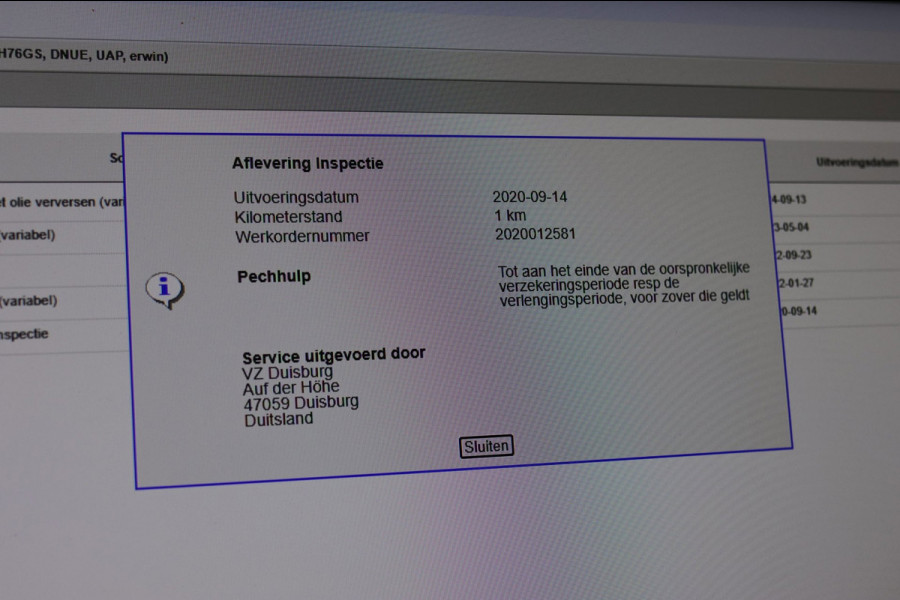The image size is (900, 600).
Task: Click the background date cell ending '05-04'
Action: point(791,227)
